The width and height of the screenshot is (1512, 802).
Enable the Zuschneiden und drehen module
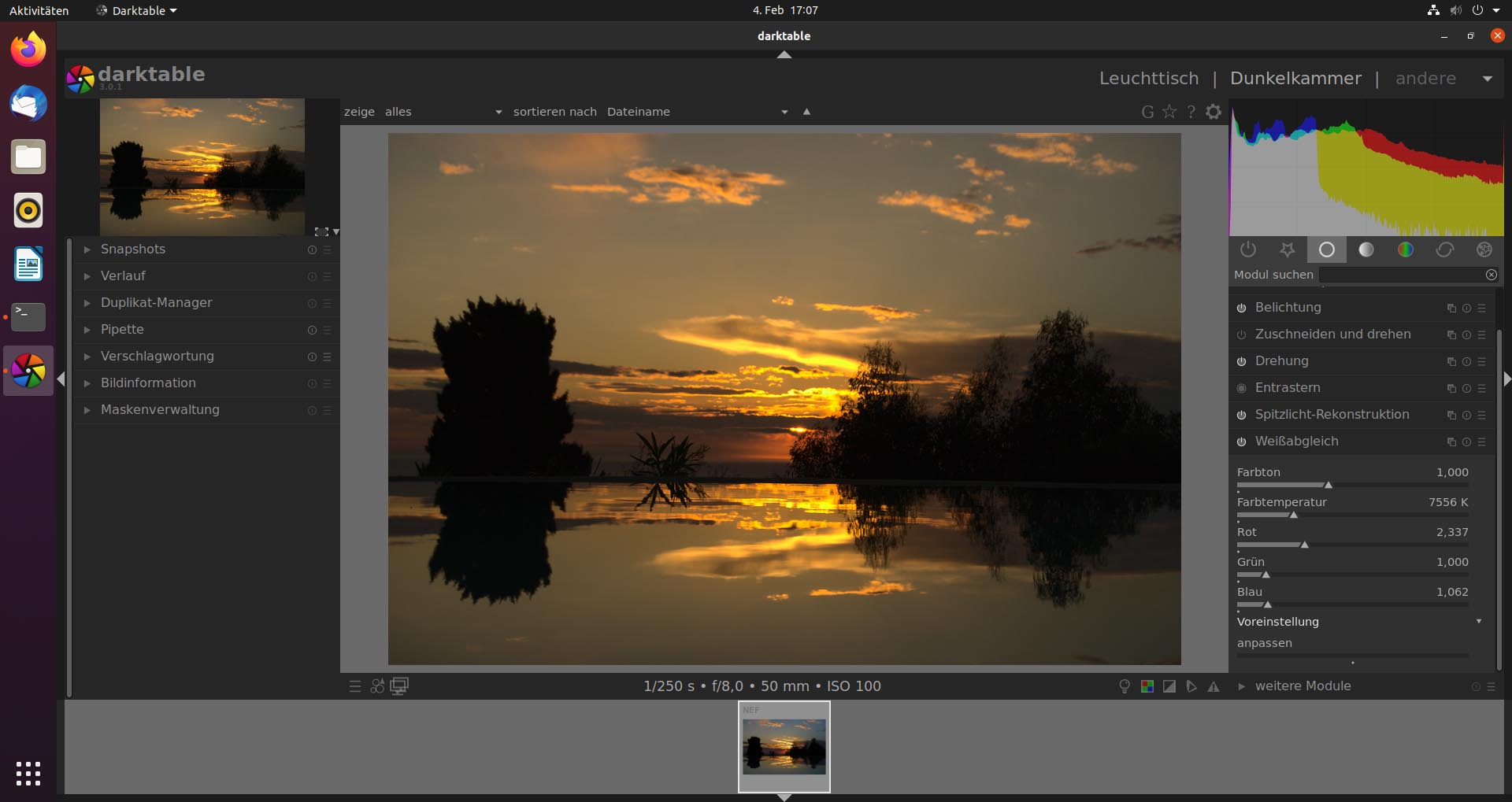1241,334
